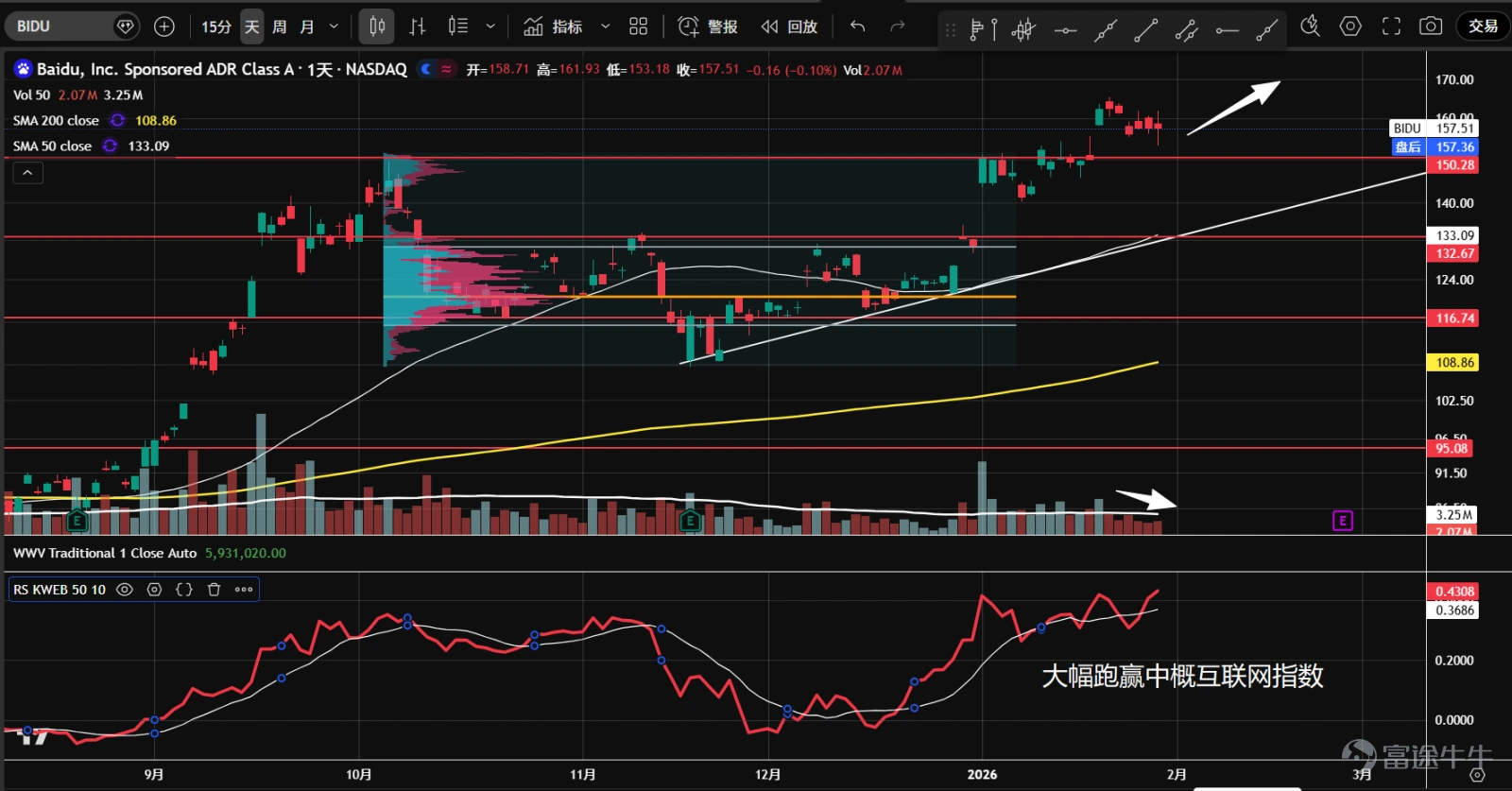Expand the more timeframes dropdown
Screen dimensions: 1512x791
[334, 26]
